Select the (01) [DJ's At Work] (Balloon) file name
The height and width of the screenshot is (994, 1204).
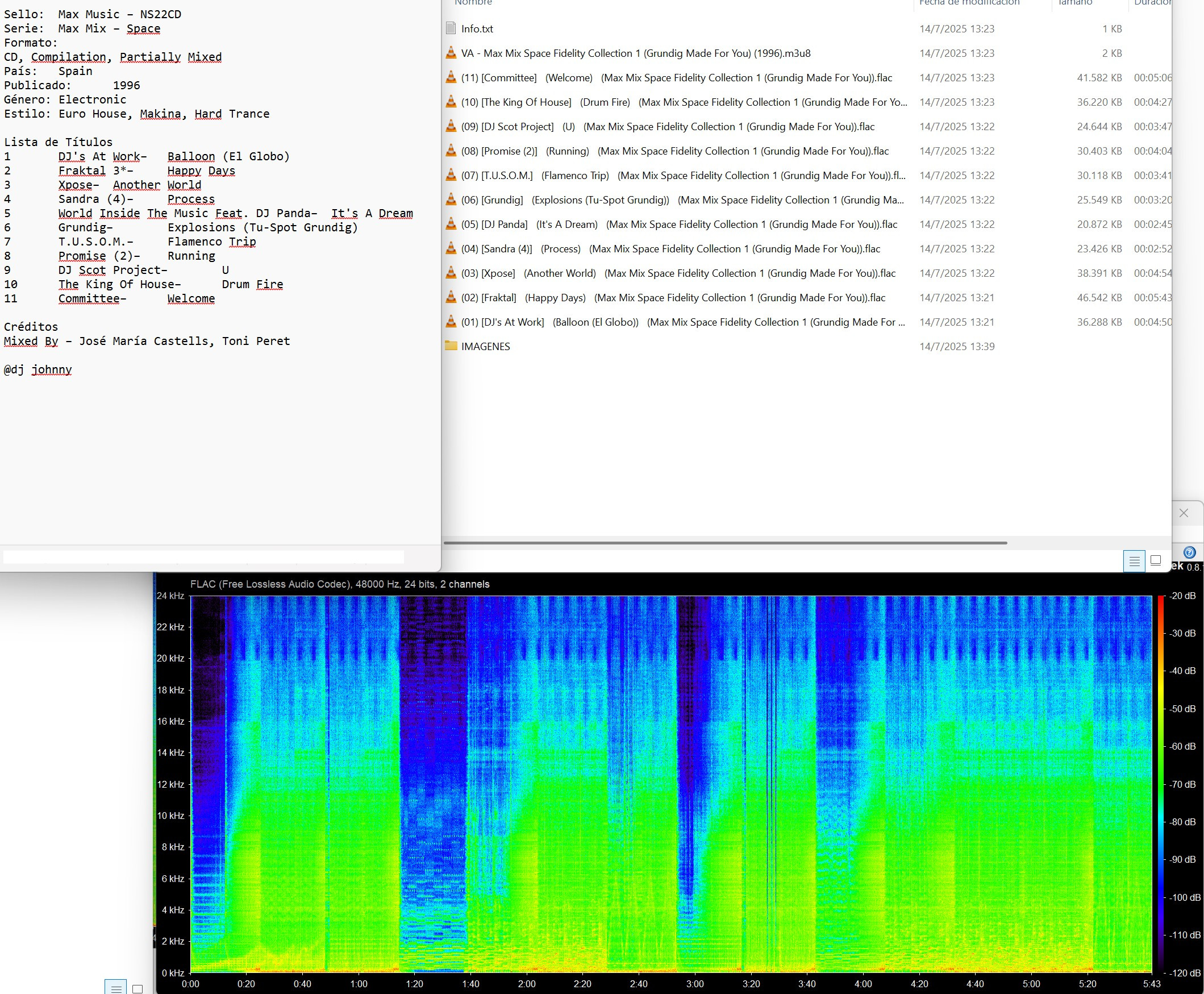coord(683,322)
